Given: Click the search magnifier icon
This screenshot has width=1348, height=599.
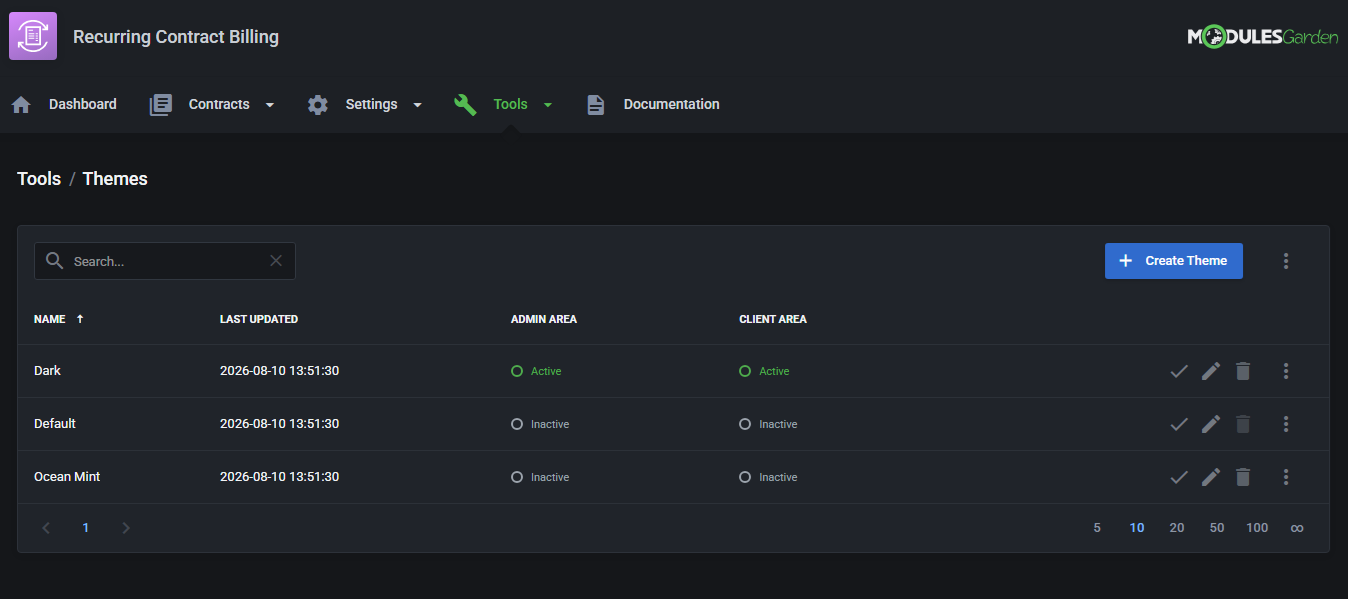Looking at the screenshot, I should point(55,260).
